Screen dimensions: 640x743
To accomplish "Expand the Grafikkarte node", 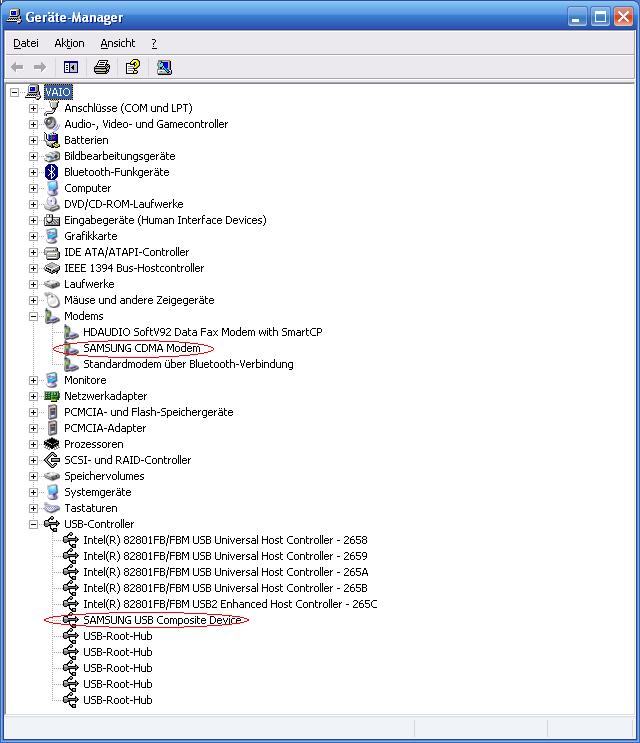I will (x=33, y=236).
